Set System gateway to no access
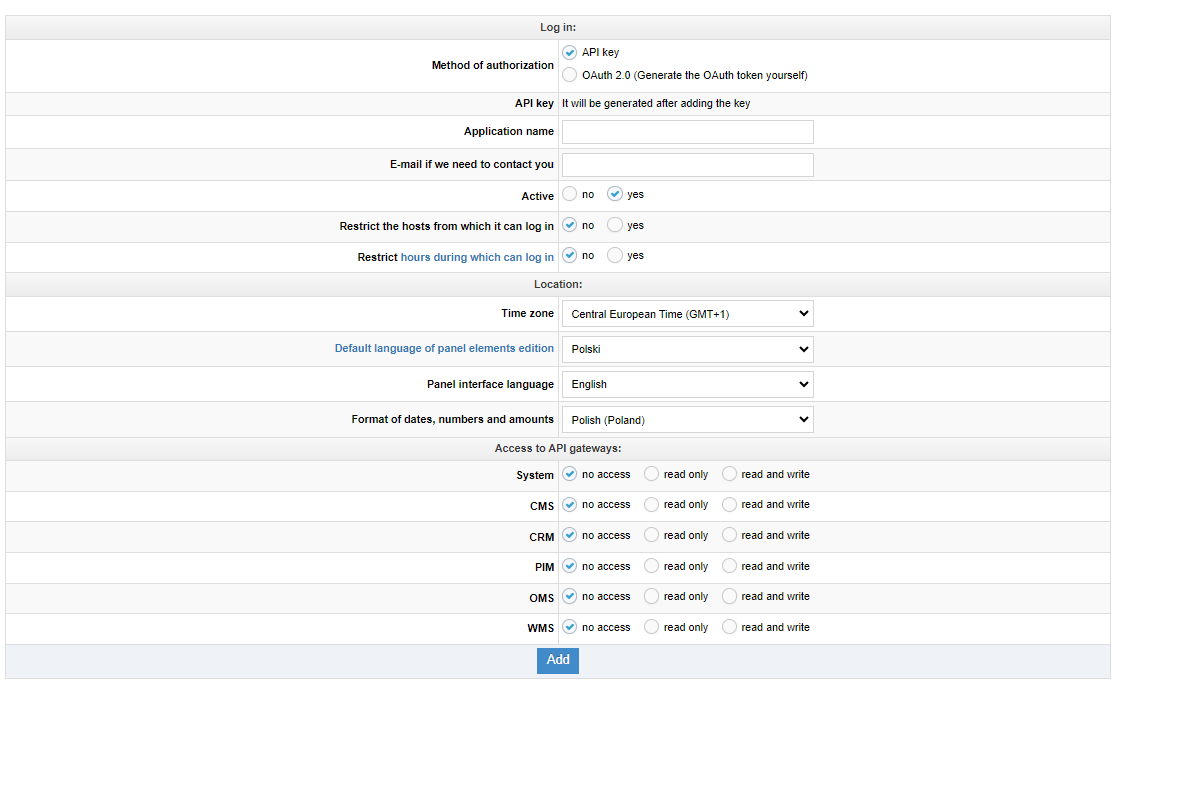Viewport: 1201px width, 803px height. (x=570, y=473)
